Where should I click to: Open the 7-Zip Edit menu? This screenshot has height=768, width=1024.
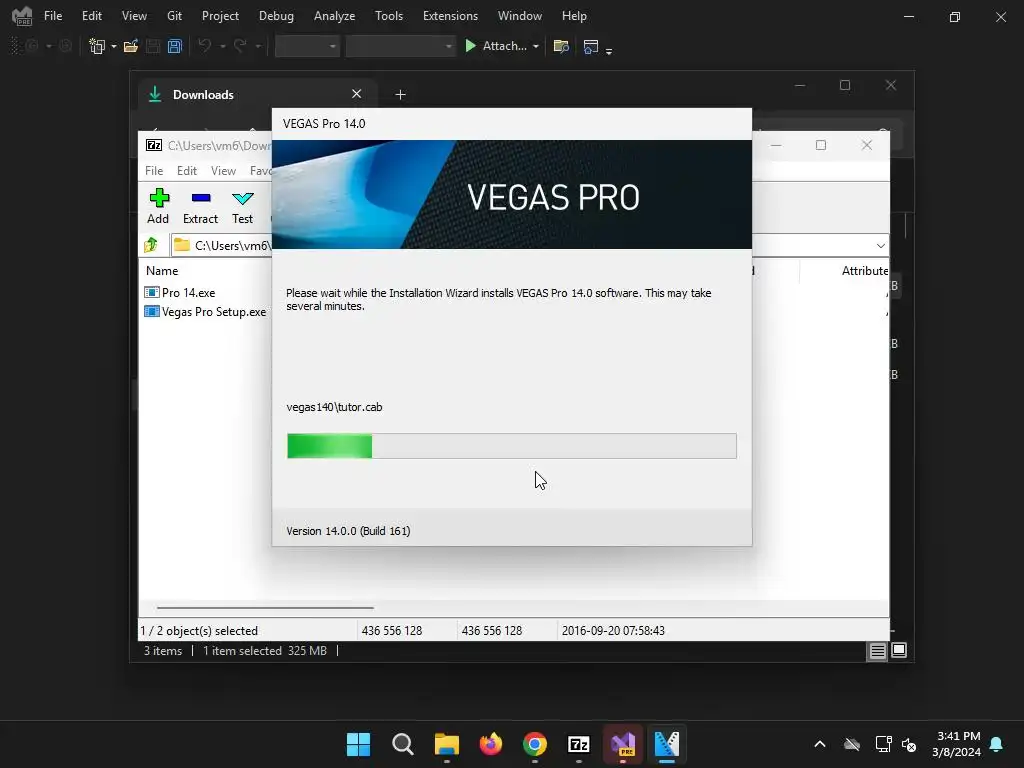187,170
